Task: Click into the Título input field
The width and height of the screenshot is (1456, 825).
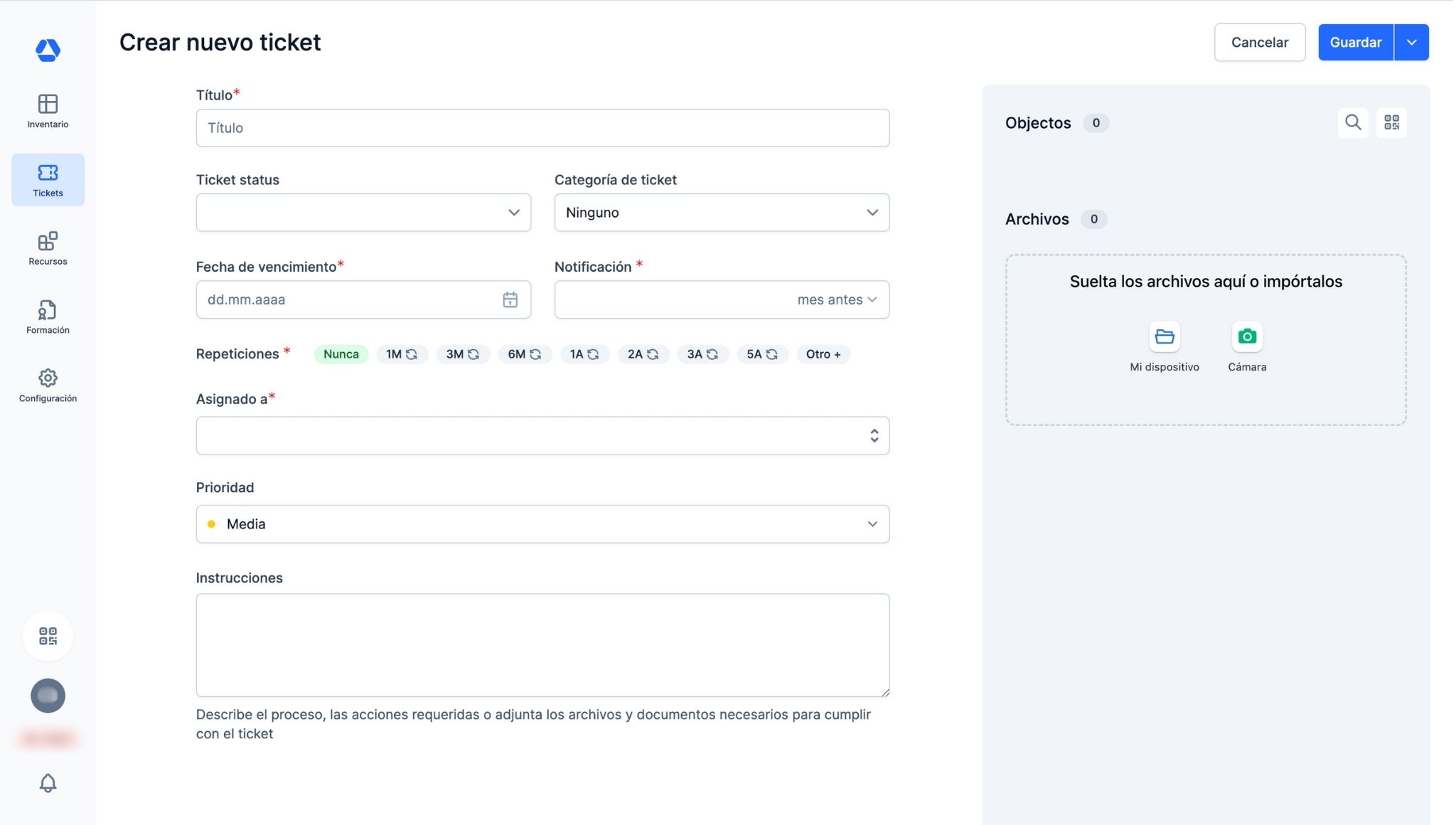Action: [542, 128]
